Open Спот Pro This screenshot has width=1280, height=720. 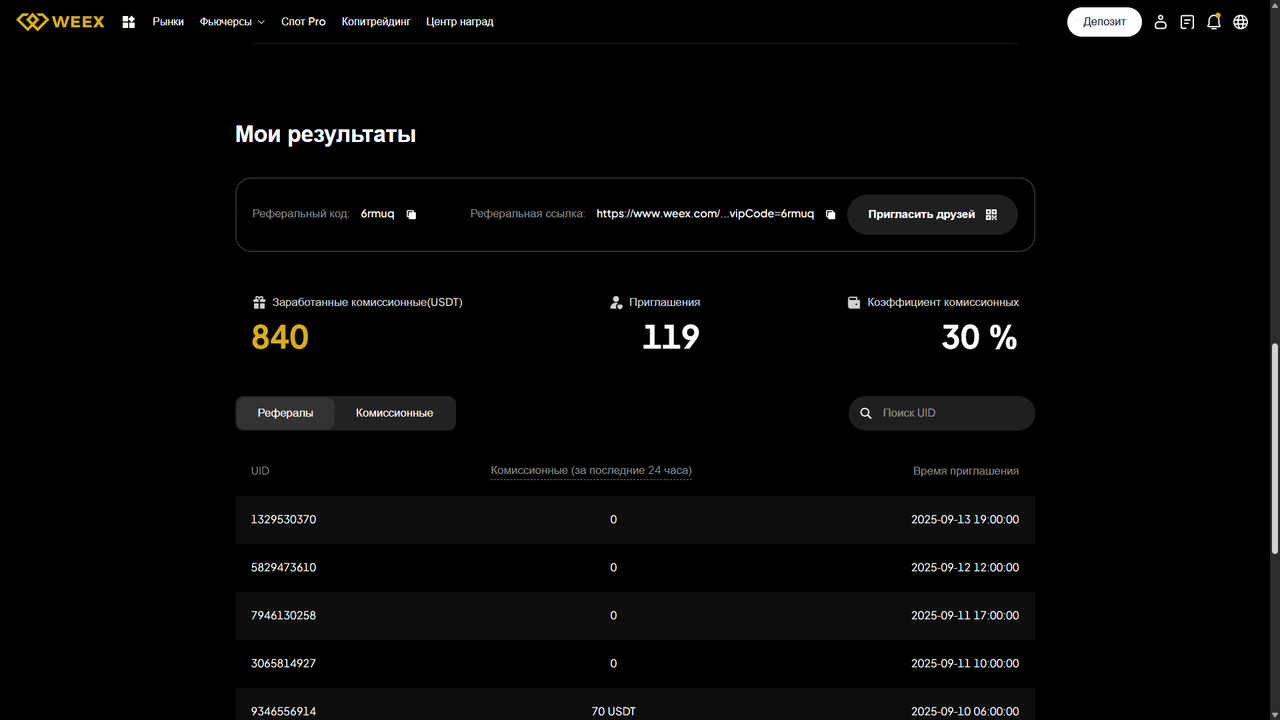[x=303, y=22]
